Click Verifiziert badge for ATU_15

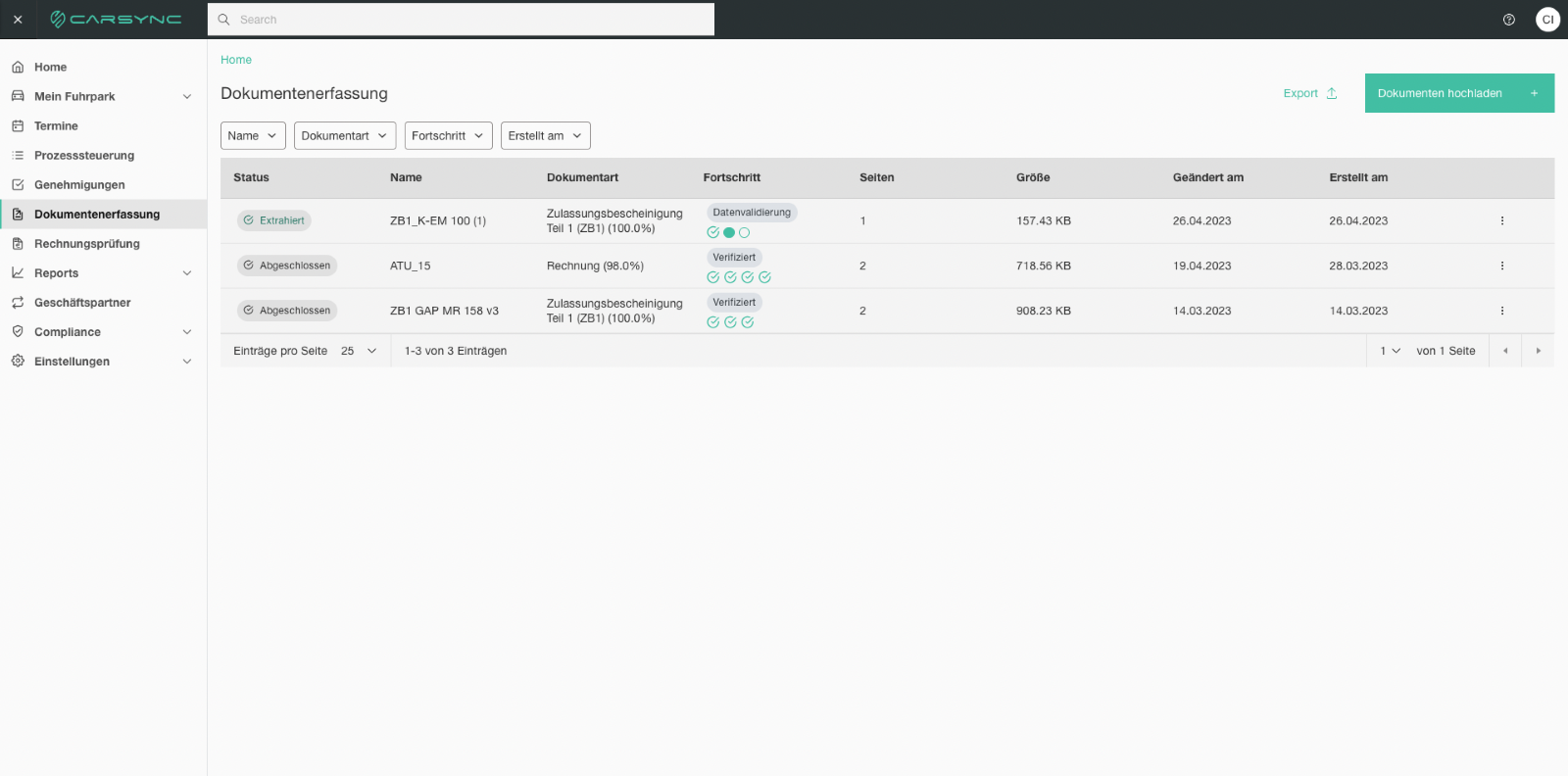pyautogui.click(x=734, y=258)
